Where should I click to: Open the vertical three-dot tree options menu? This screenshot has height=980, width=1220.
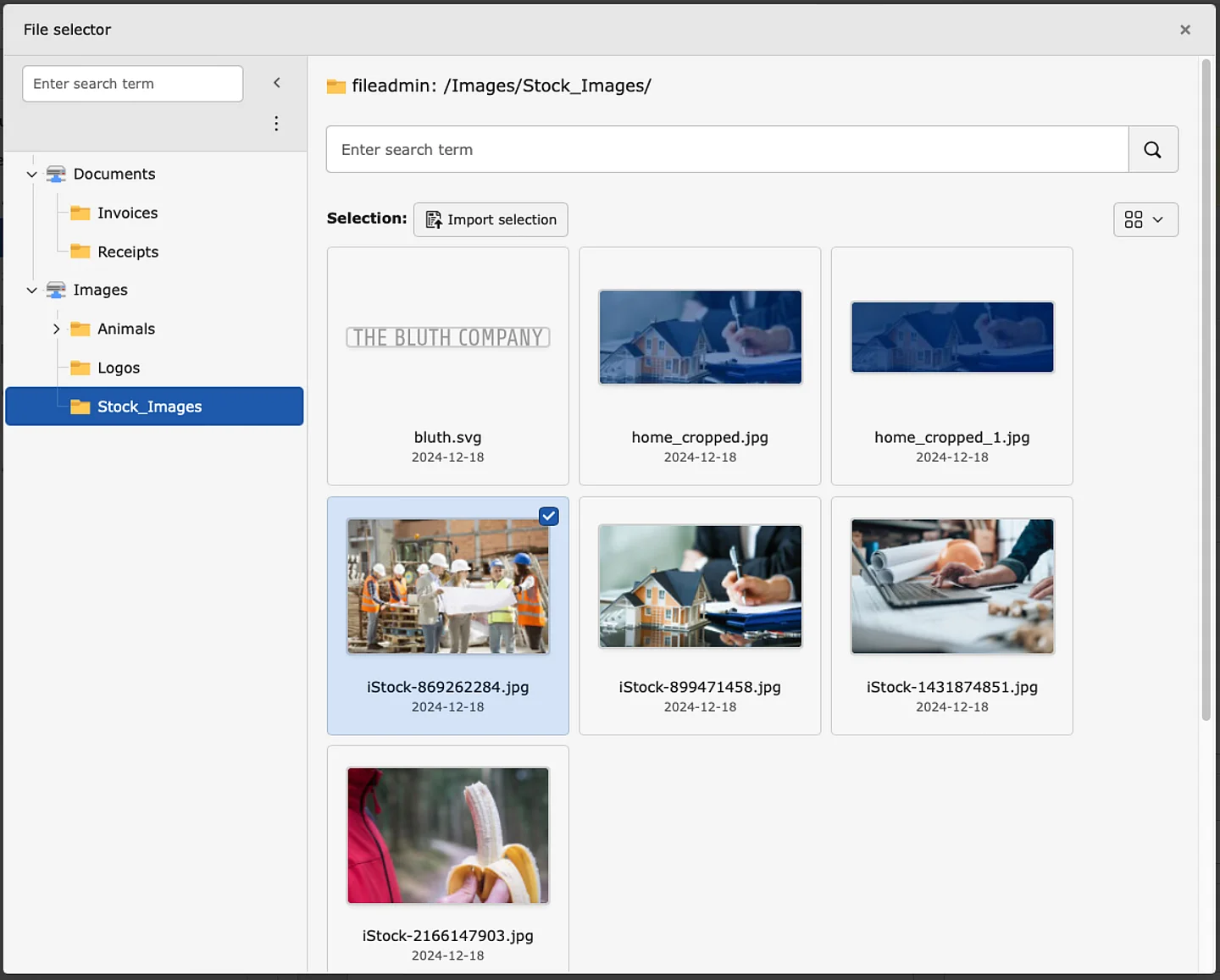(x=276, y=123)
